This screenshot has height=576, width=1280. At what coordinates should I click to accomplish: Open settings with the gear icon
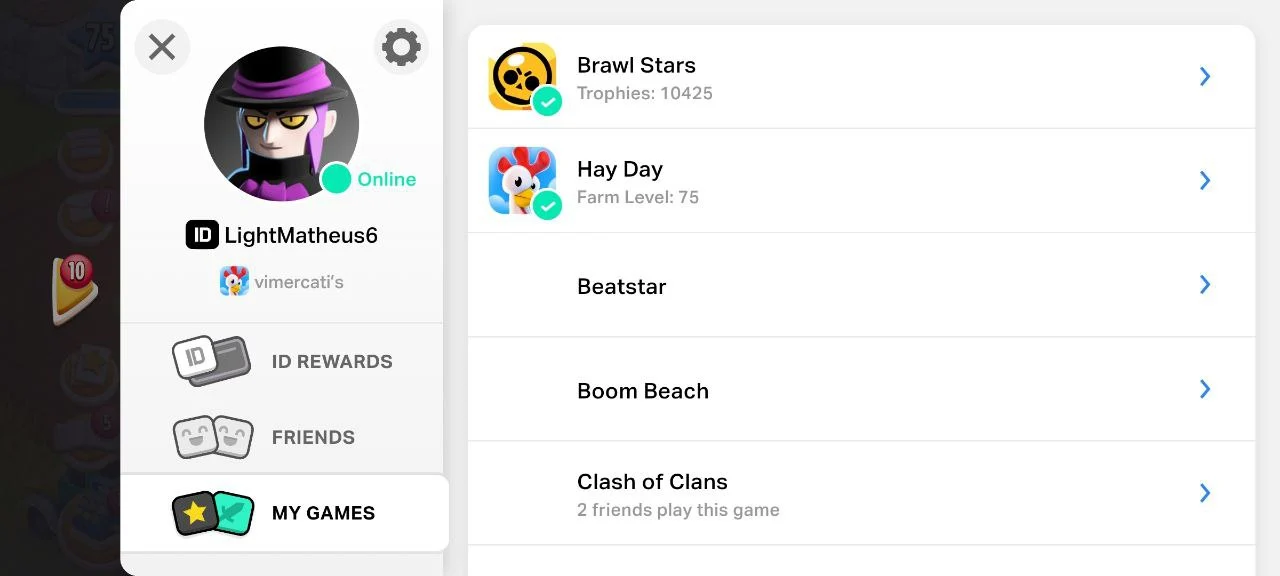click(x=401, y=47)
